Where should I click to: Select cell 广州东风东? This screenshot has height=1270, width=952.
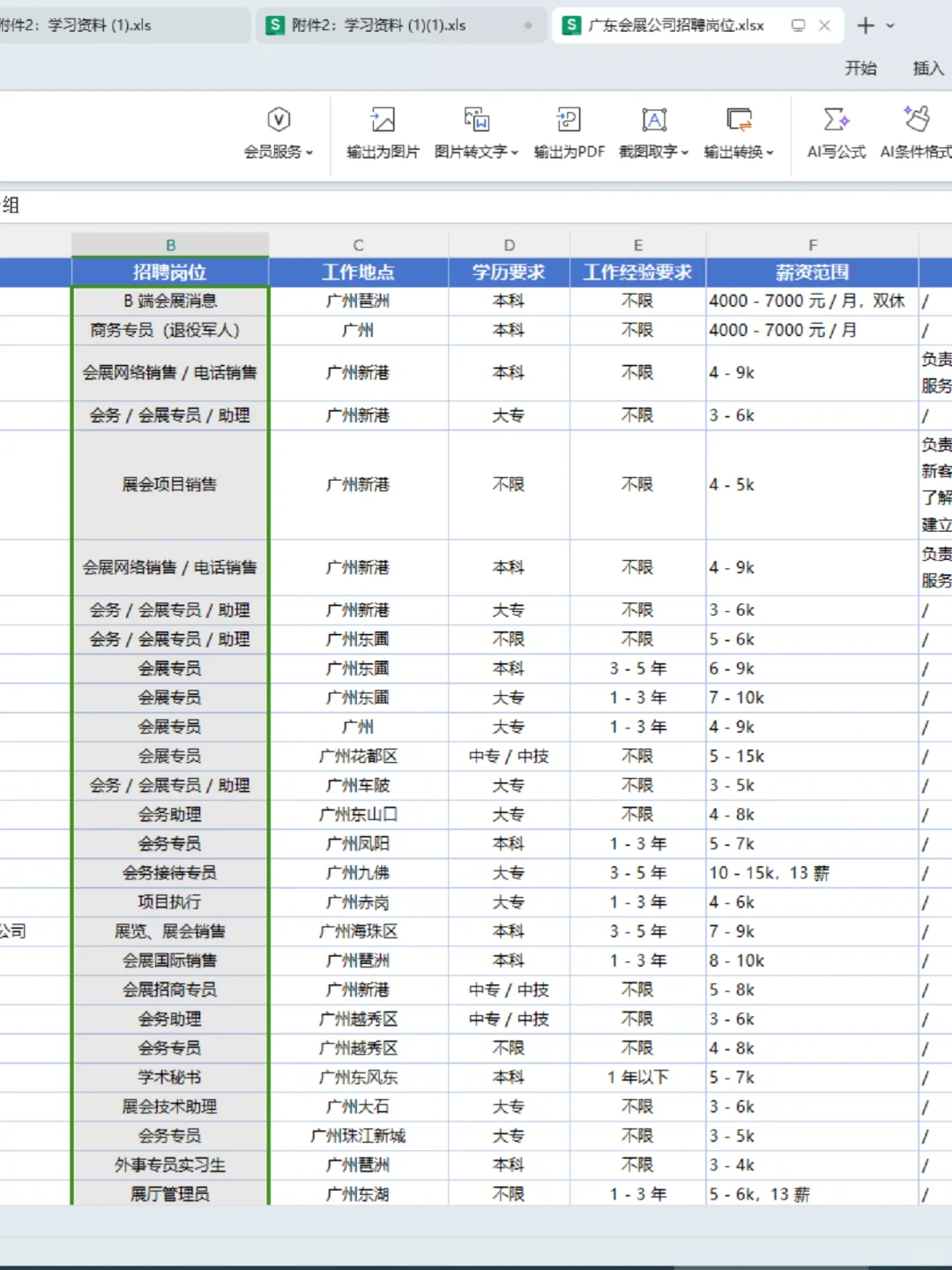coord(359,1078)
